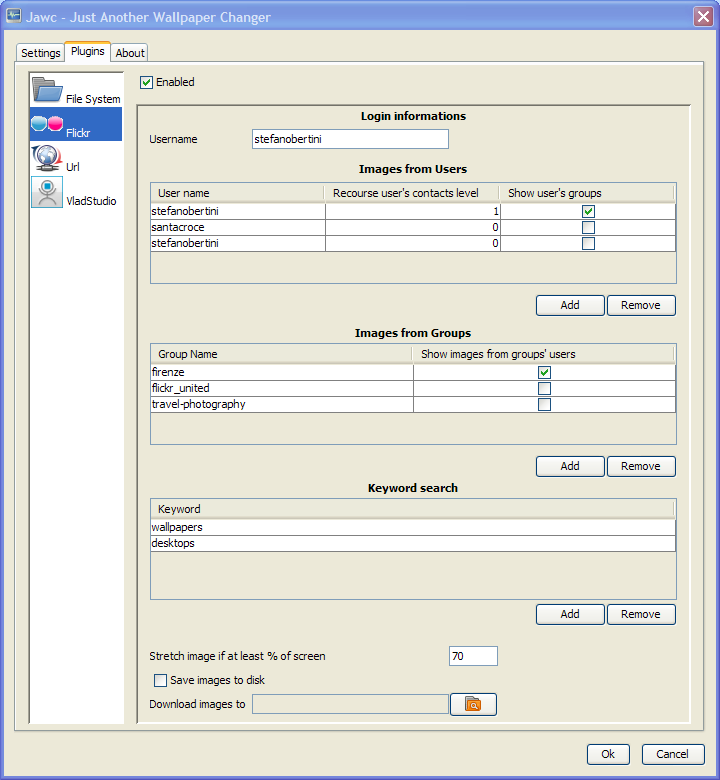Select the first stefanobertini user row
The height and width of the screenshot is (780, 720).
413,211
